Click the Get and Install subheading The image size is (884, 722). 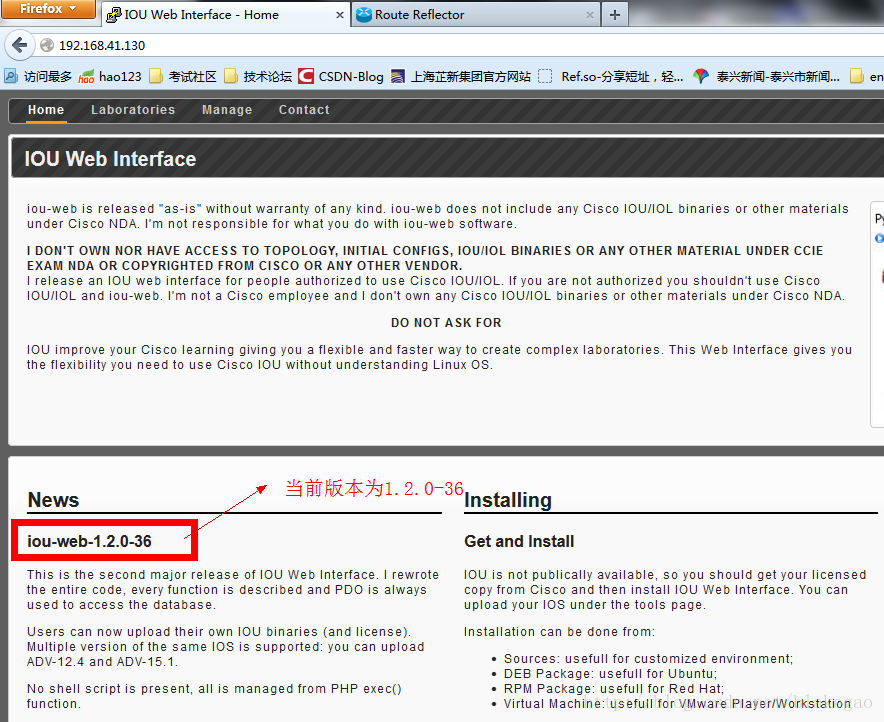coord(519,541)
